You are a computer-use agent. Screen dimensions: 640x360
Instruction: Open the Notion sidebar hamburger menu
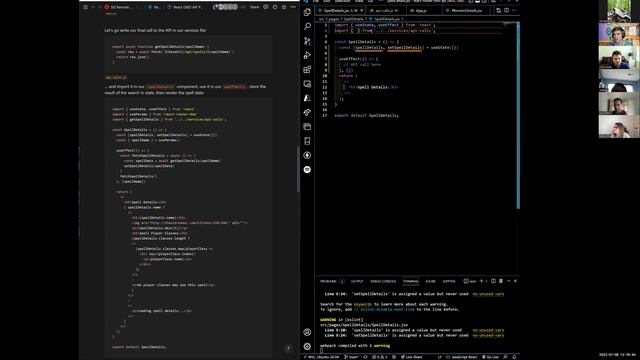point(85,7)
